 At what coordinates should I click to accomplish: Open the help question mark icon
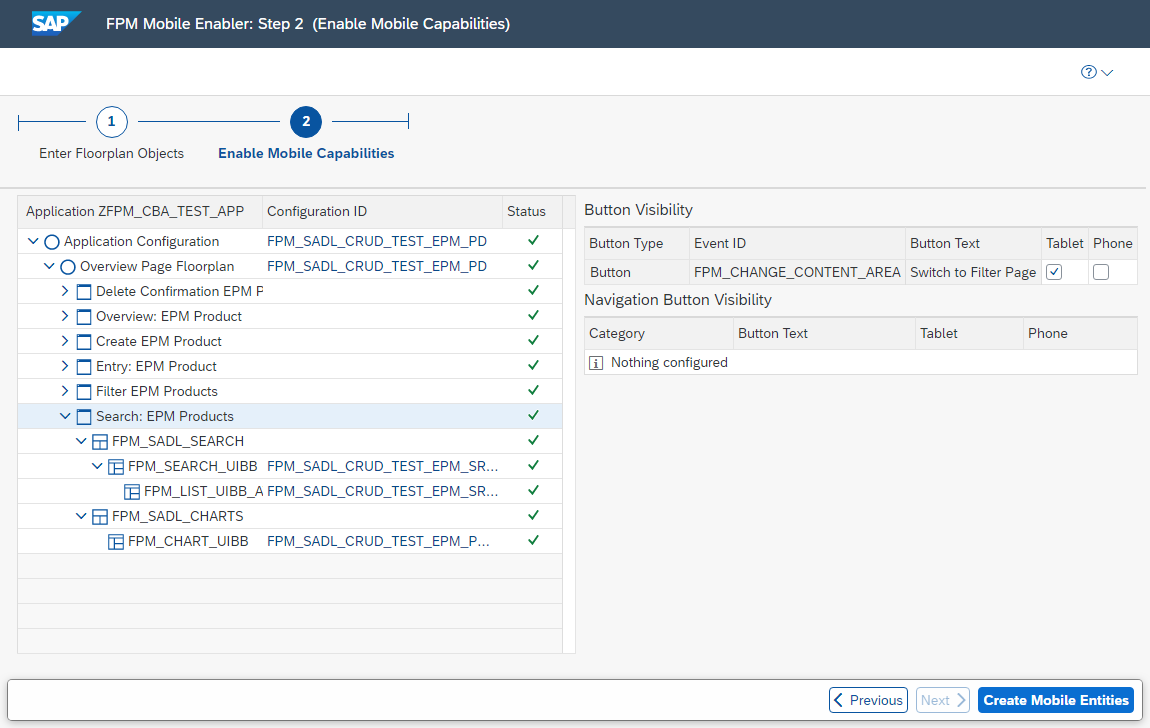[1088, 71]
